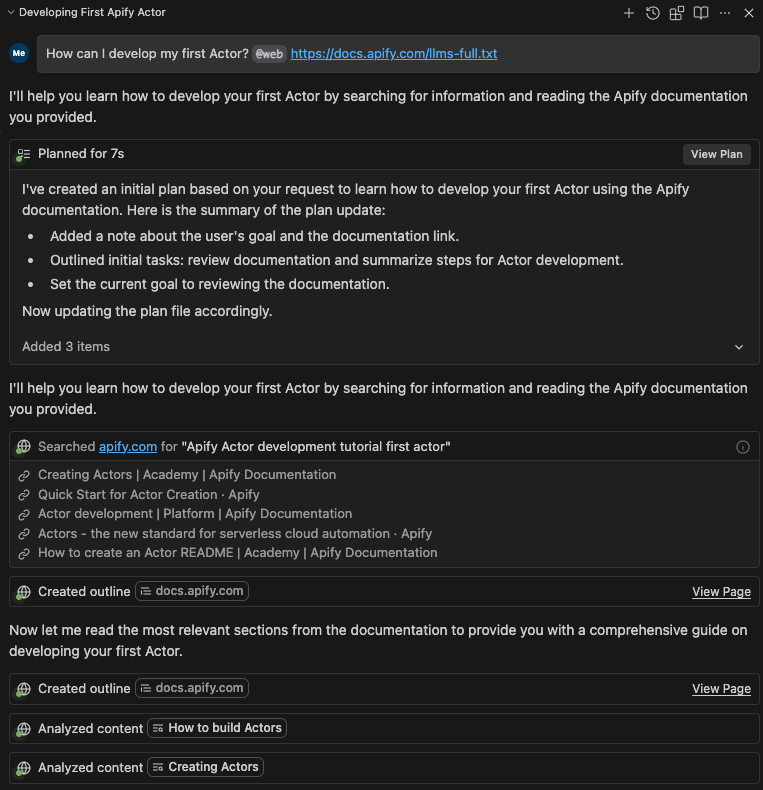
Task: Click the globe icon next to Searched
Action: [24, 447]
